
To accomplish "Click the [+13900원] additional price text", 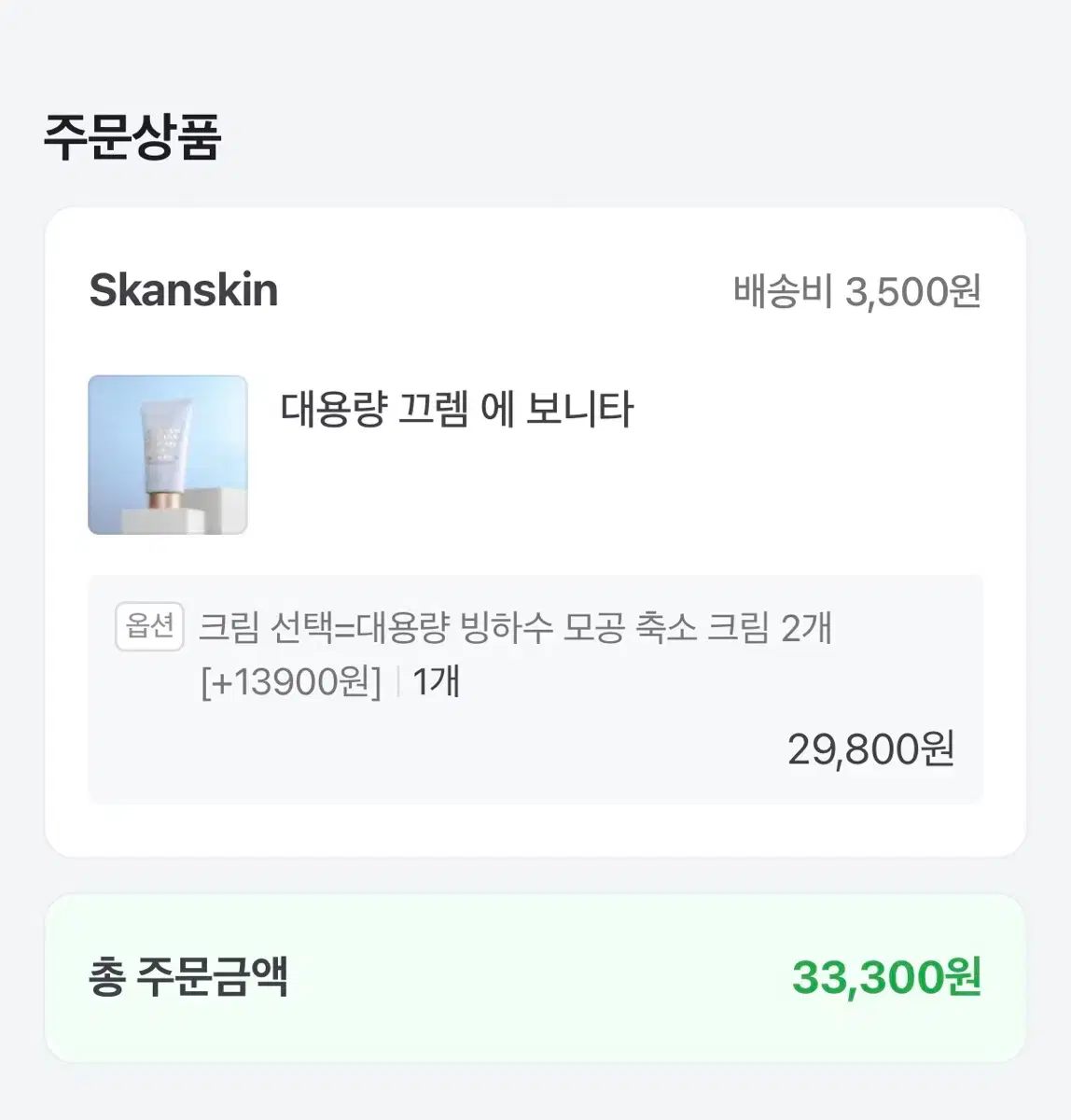I will (291, 682).
